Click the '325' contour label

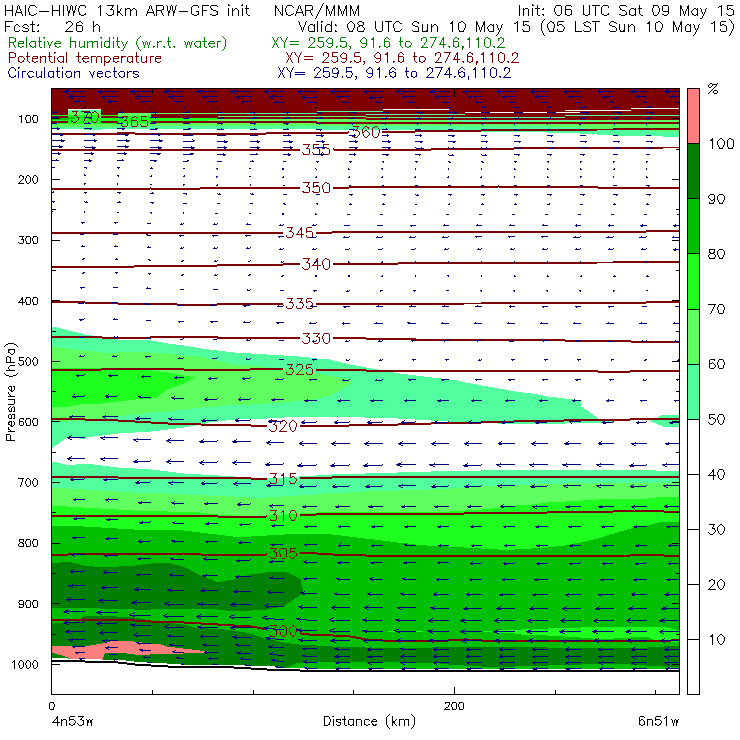(299, 369)
